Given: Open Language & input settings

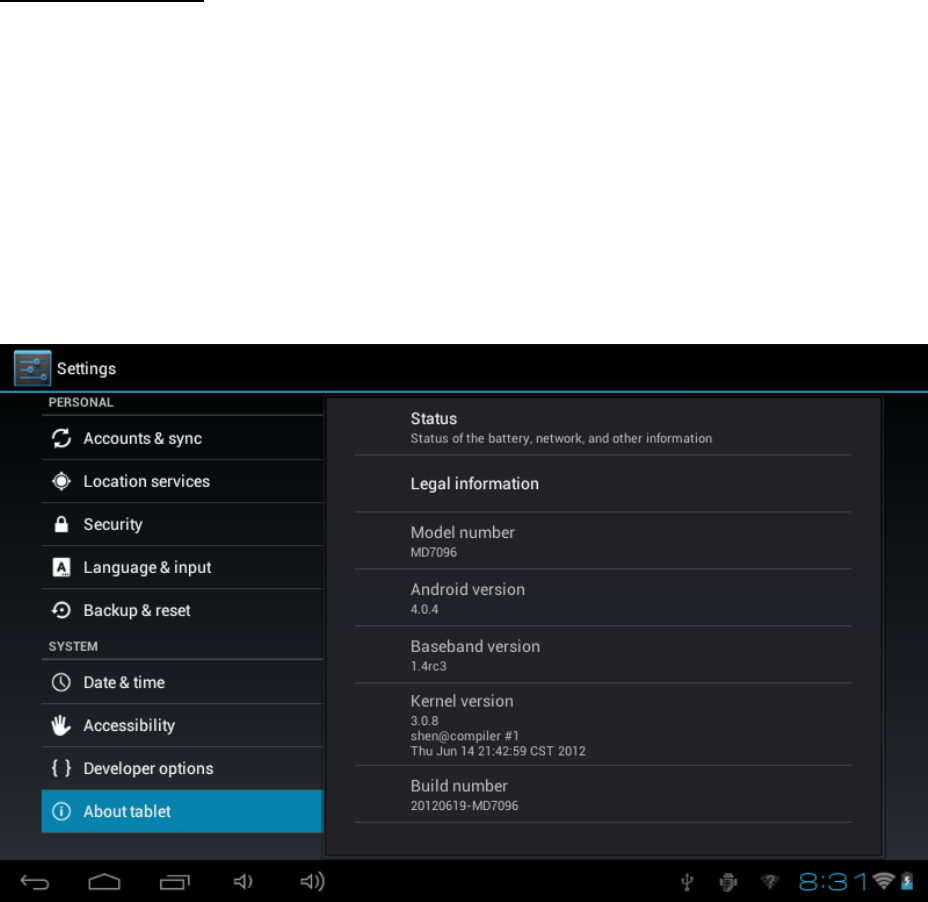Looking at the screenshot, I should click(x=182, y=567).
